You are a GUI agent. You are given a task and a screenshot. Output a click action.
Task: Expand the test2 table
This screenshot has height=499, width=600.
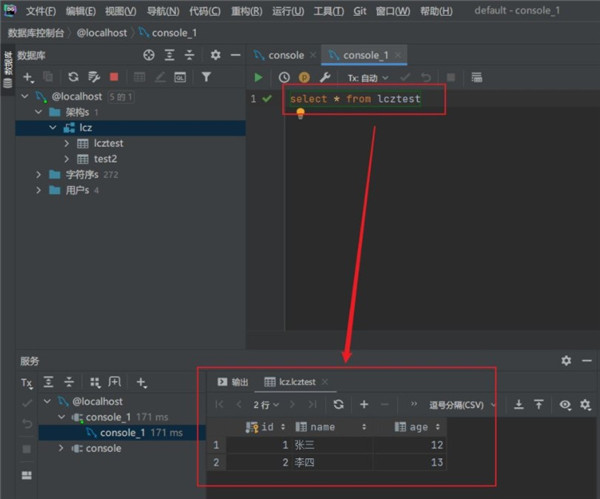point(67,158)
